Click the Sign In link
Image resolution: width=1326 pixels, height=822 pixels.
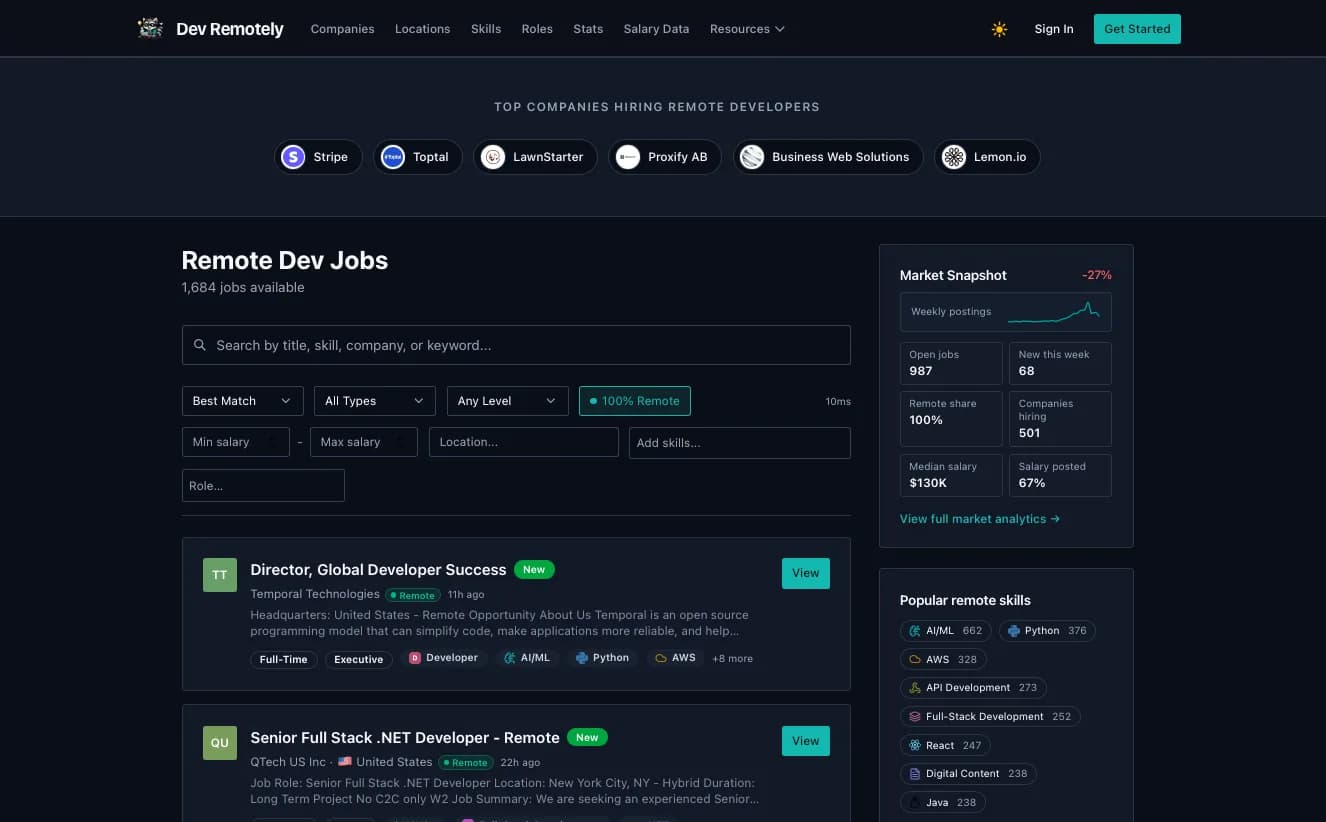[1054, 29]
